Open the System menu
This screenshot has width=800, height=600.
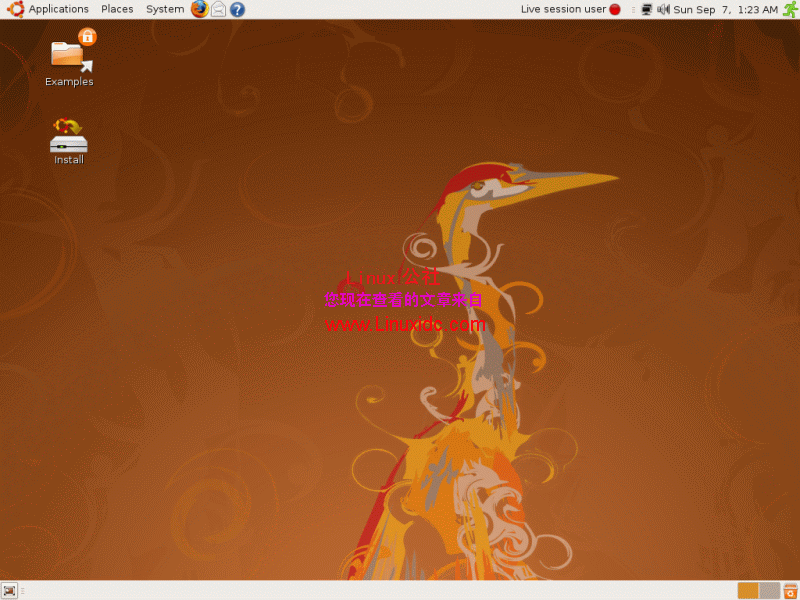coord(164,9)
